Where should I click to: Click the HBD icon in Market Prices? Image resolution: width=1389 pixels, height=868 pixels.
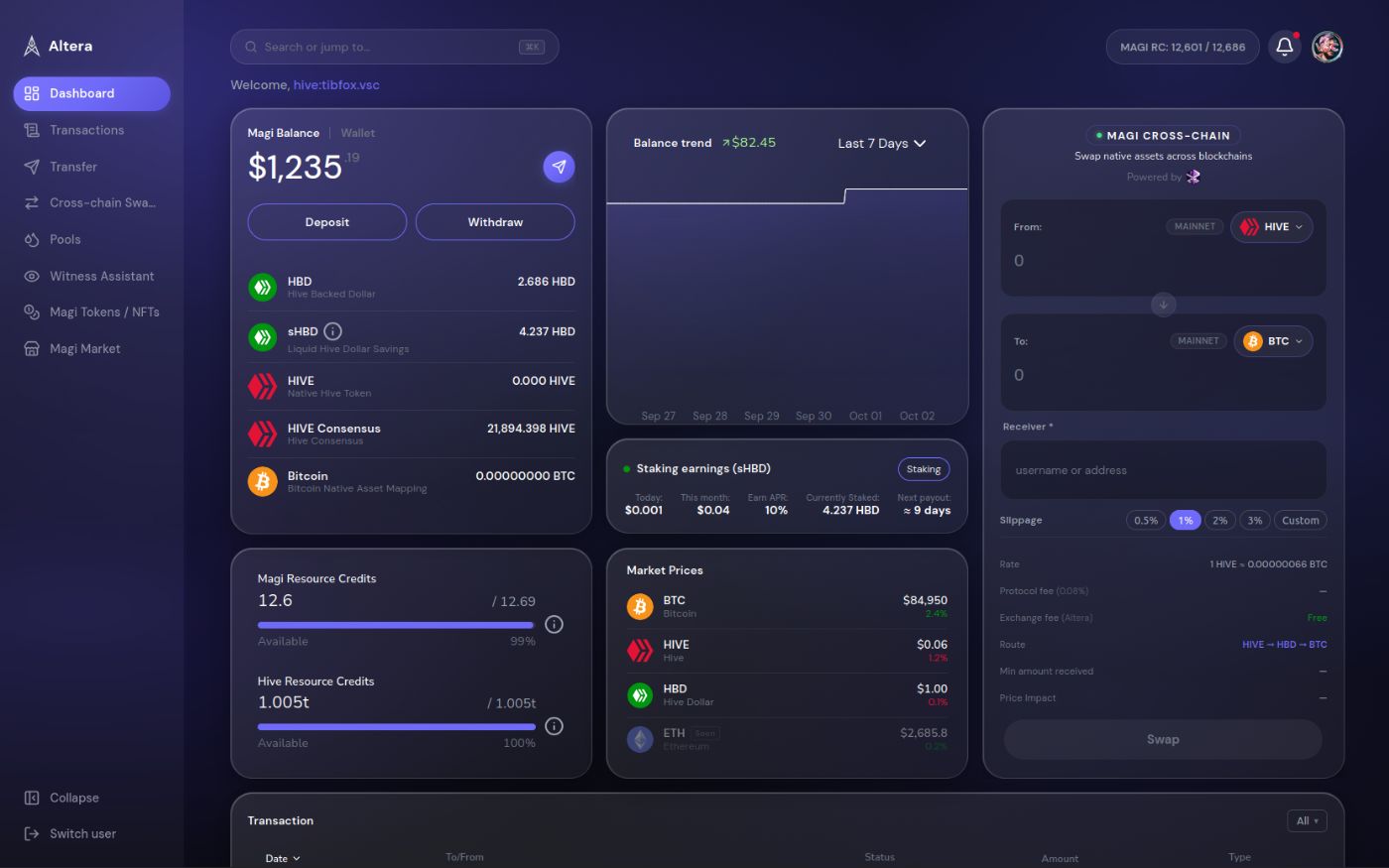coord(640,694)
